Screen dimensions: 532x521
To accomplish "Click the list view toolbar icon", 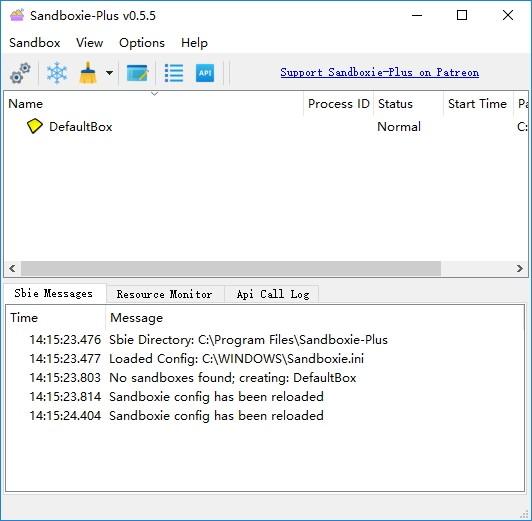I will (174, 73).
